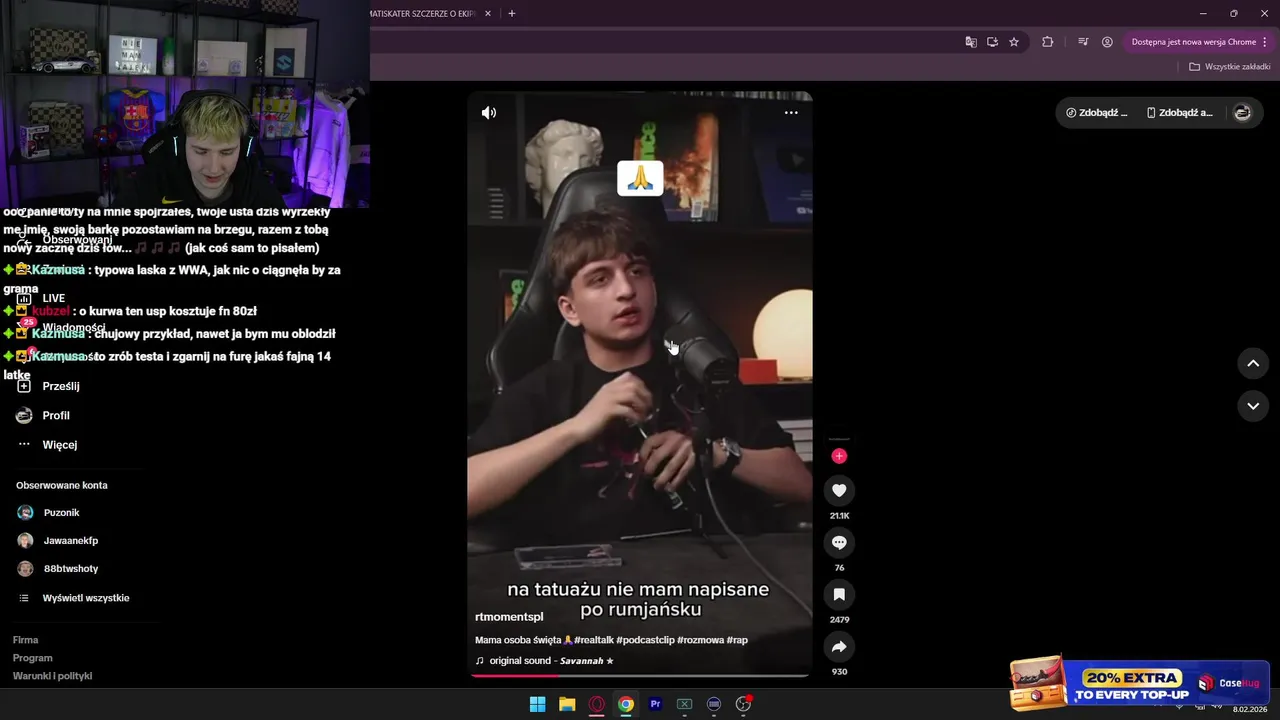The image size is (1280, 720).
Task: Click taskbar date 8.02.2026
Action: point(1250,710)
